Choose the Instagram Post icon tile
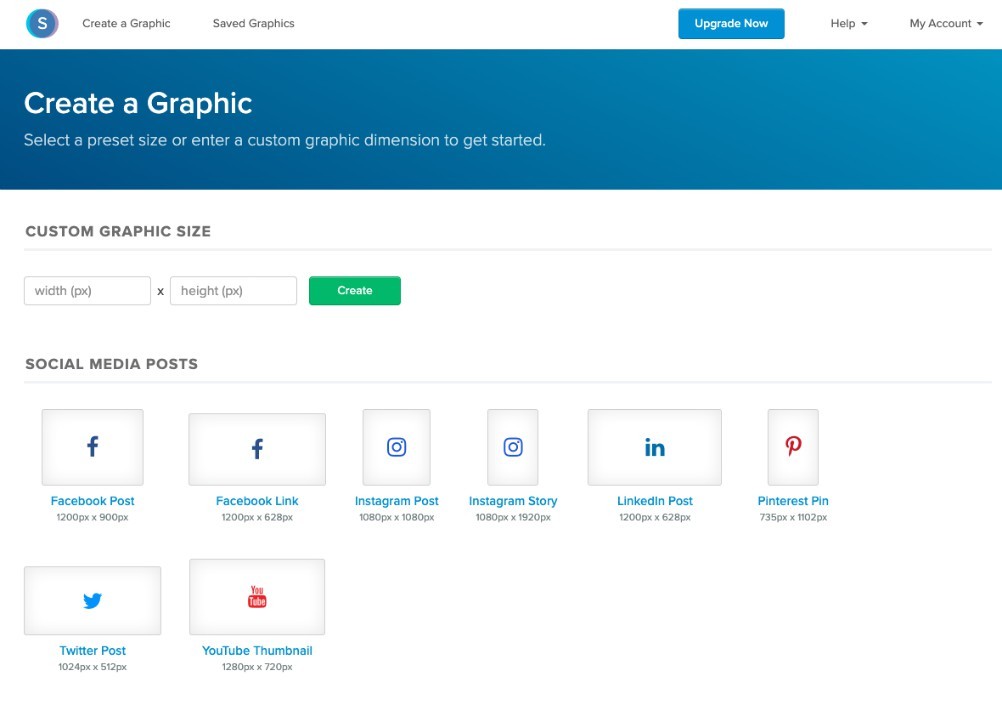 coord(396,447)
